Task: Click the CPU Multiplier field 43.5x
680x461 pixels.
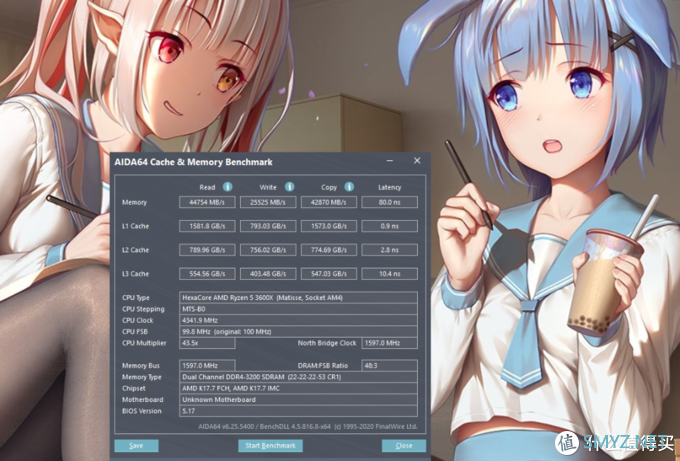Action: tap(207, 343)
